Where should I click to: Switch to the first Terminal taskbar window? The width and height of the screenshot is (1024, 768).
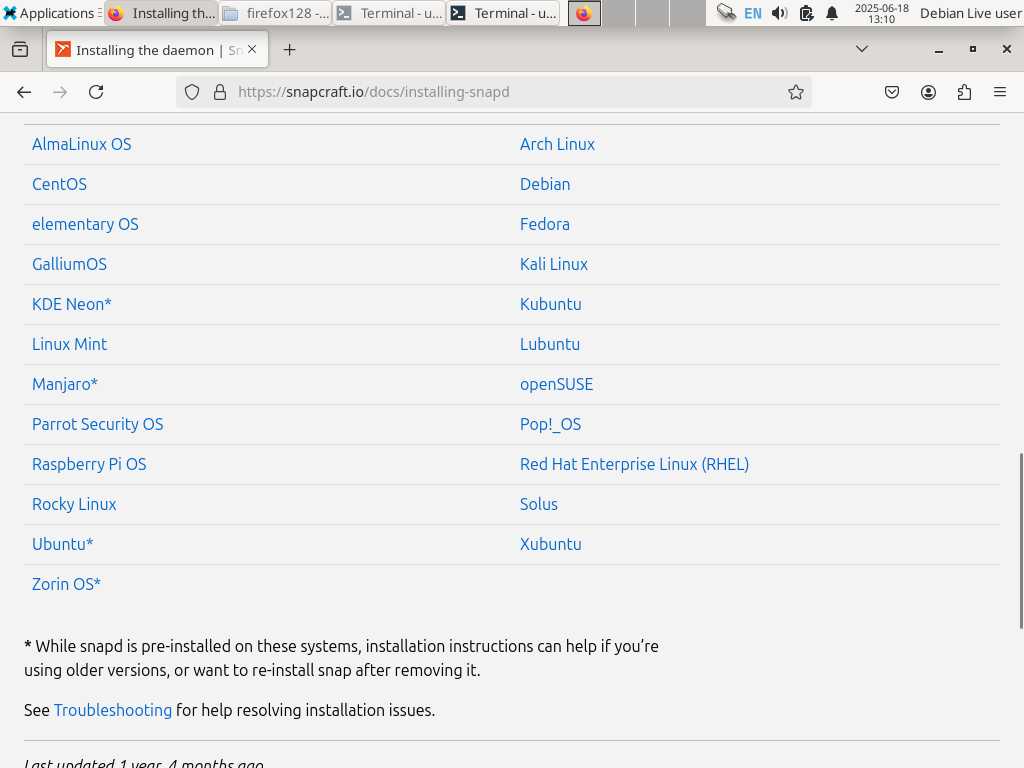(x=389, y=13)
